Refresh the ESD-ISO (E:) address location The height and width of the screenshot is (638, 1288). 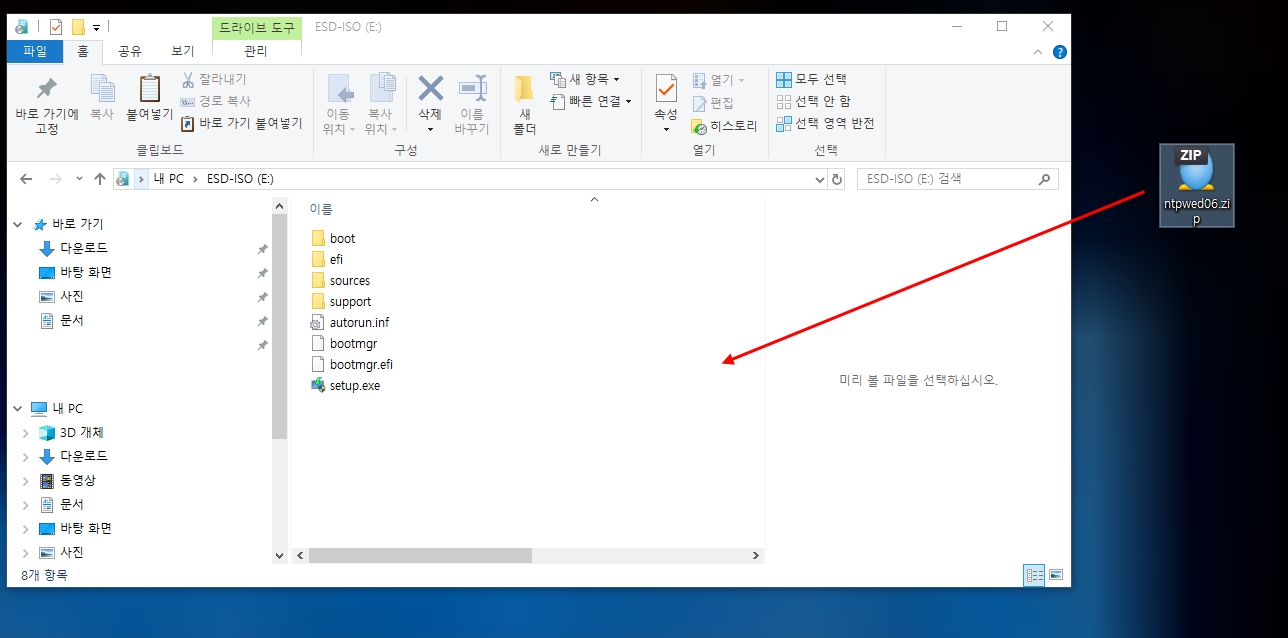837,179
